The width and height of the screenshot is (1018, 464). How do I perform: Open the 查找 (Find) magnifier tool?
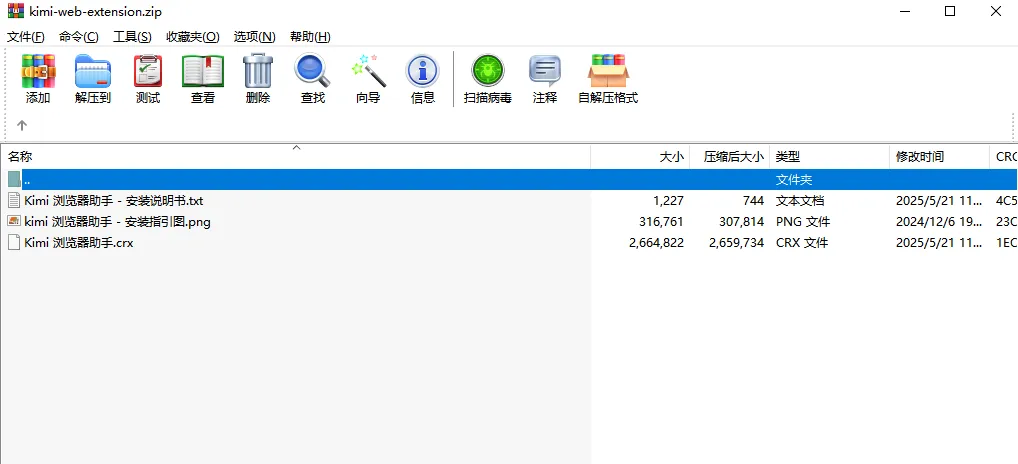click(x=312, y=71)
